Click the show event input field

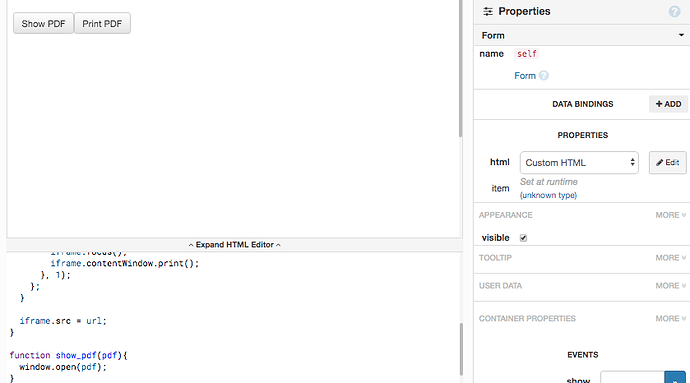(x=632, y=378)
